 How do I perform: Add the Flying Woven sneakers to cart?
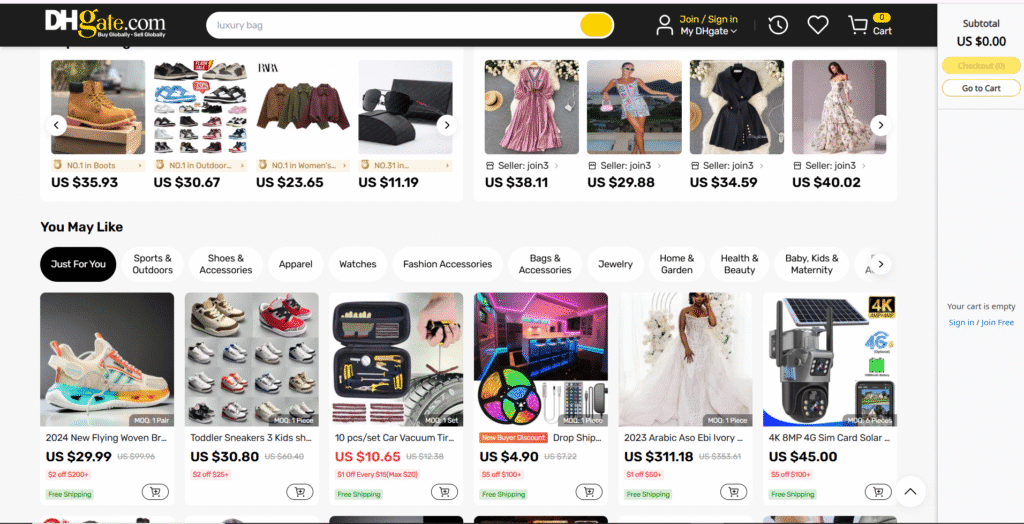coord(155,492)
